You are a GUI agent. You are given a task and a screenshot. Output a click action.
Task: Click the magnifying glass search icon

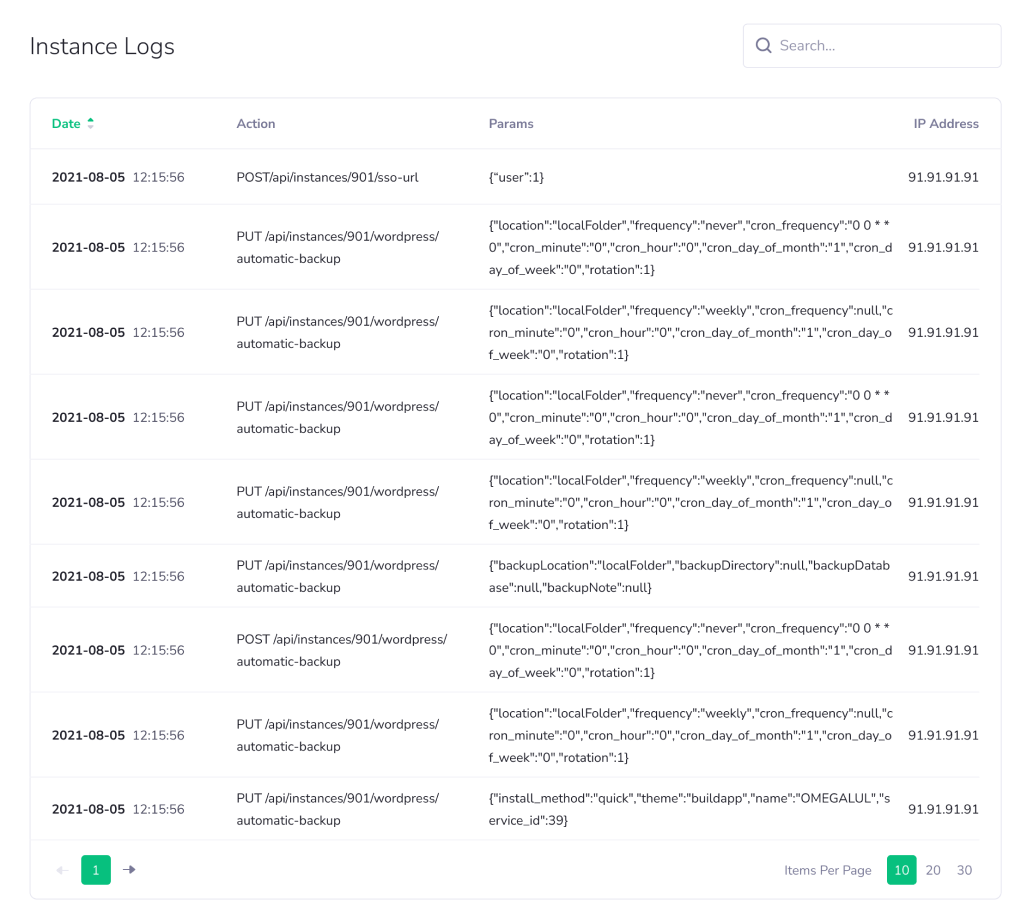click(x=763, y=45)
